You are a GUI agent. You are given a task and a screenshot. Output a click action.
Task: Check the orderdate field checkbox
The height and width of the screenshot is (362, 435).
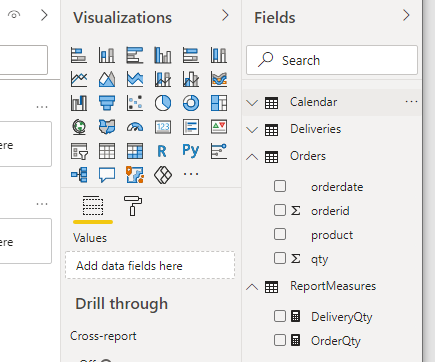[x=280, y=186]
